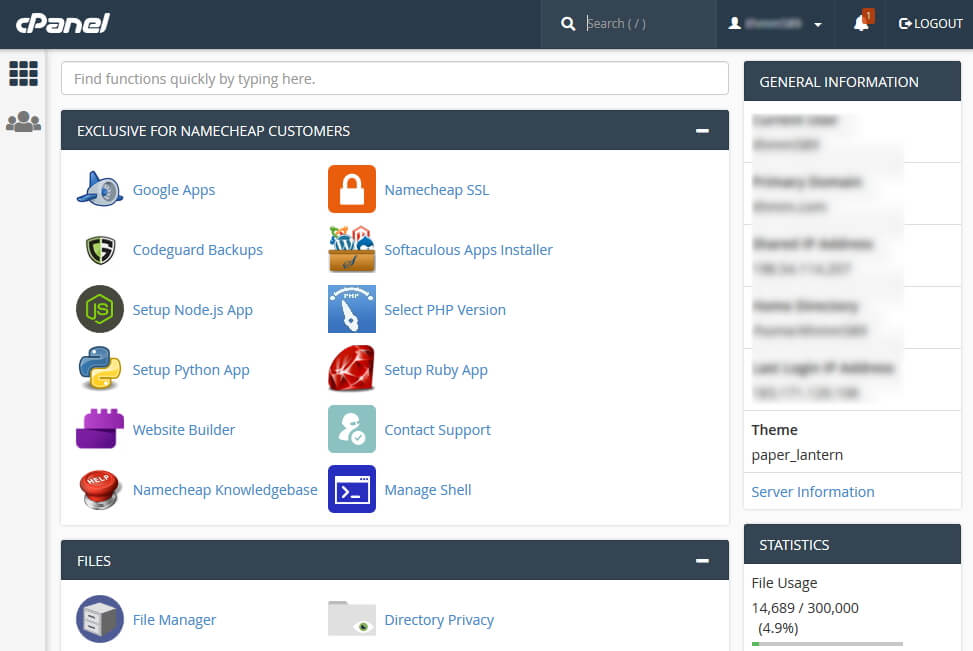Click the File Usage progress bar
973x651 pixels.
tap(827, 644)
